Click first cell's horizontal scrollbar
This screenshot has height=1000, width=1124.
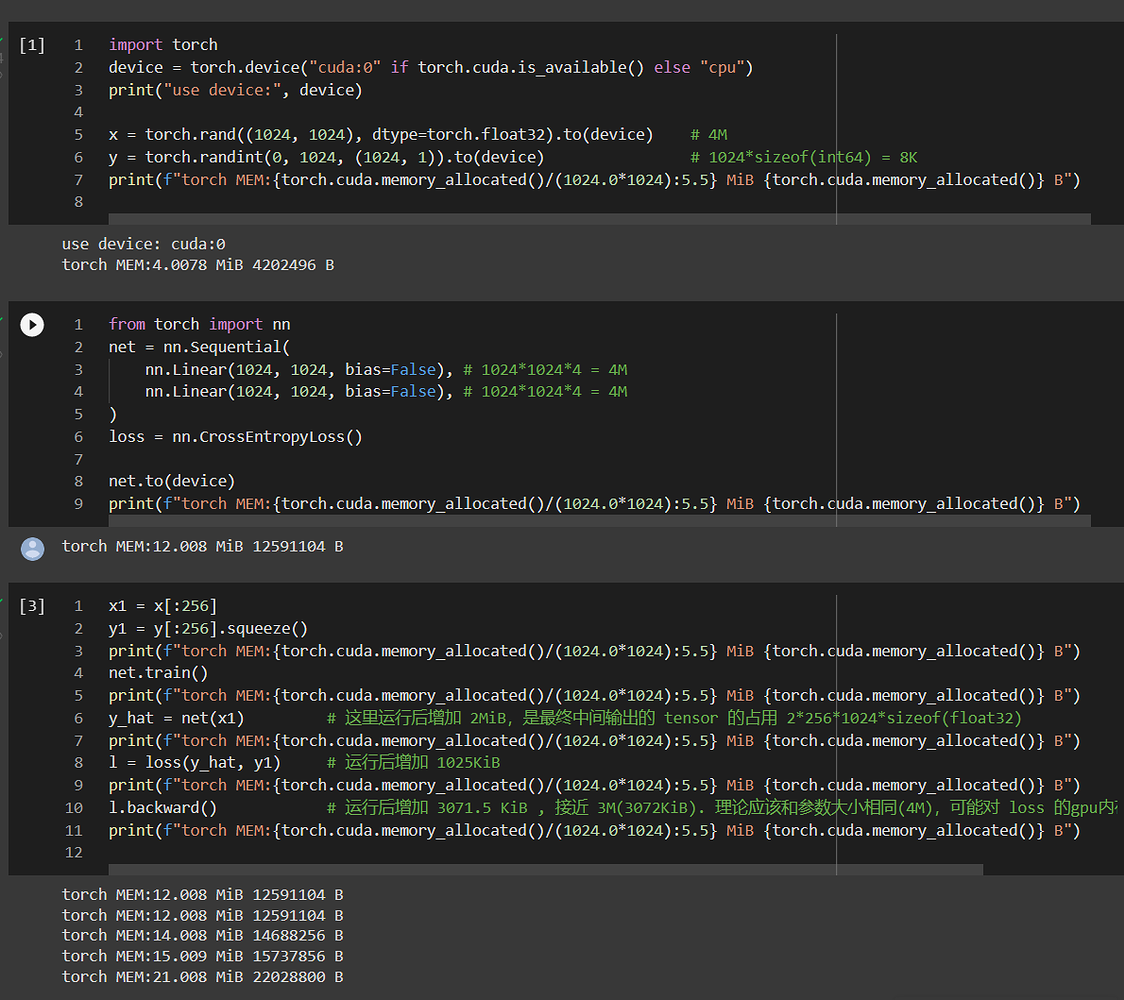598,218
